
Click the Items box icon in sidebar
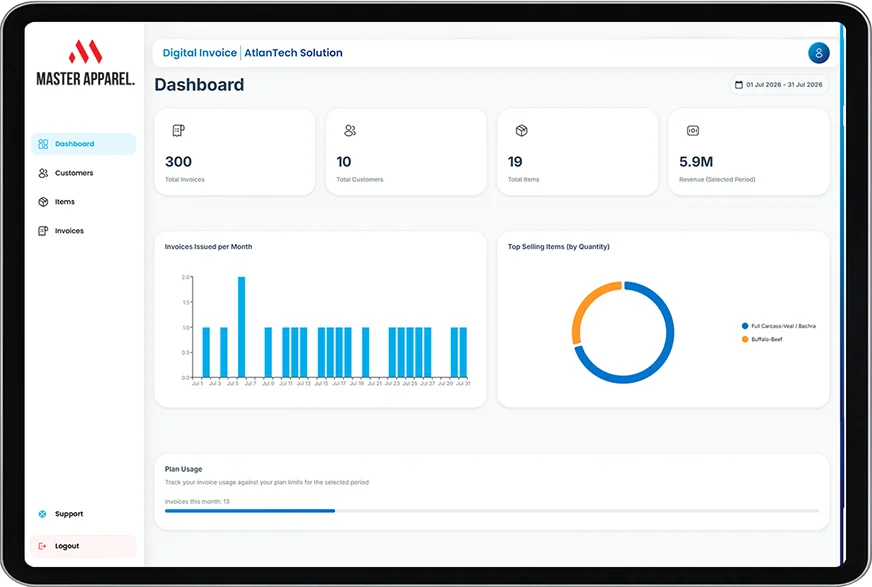[x=43, y=202]
